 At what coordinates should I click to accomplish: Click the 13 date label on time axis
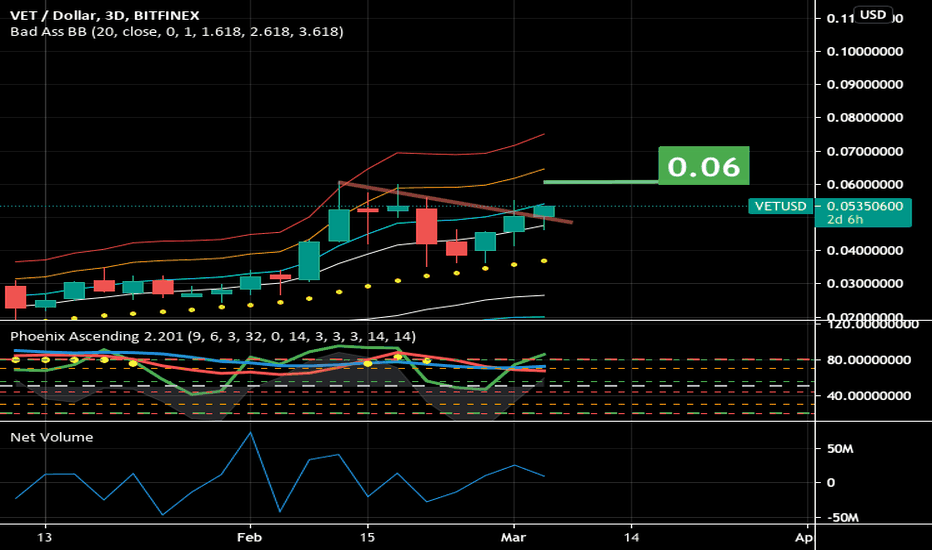click(x=45, y=538)
